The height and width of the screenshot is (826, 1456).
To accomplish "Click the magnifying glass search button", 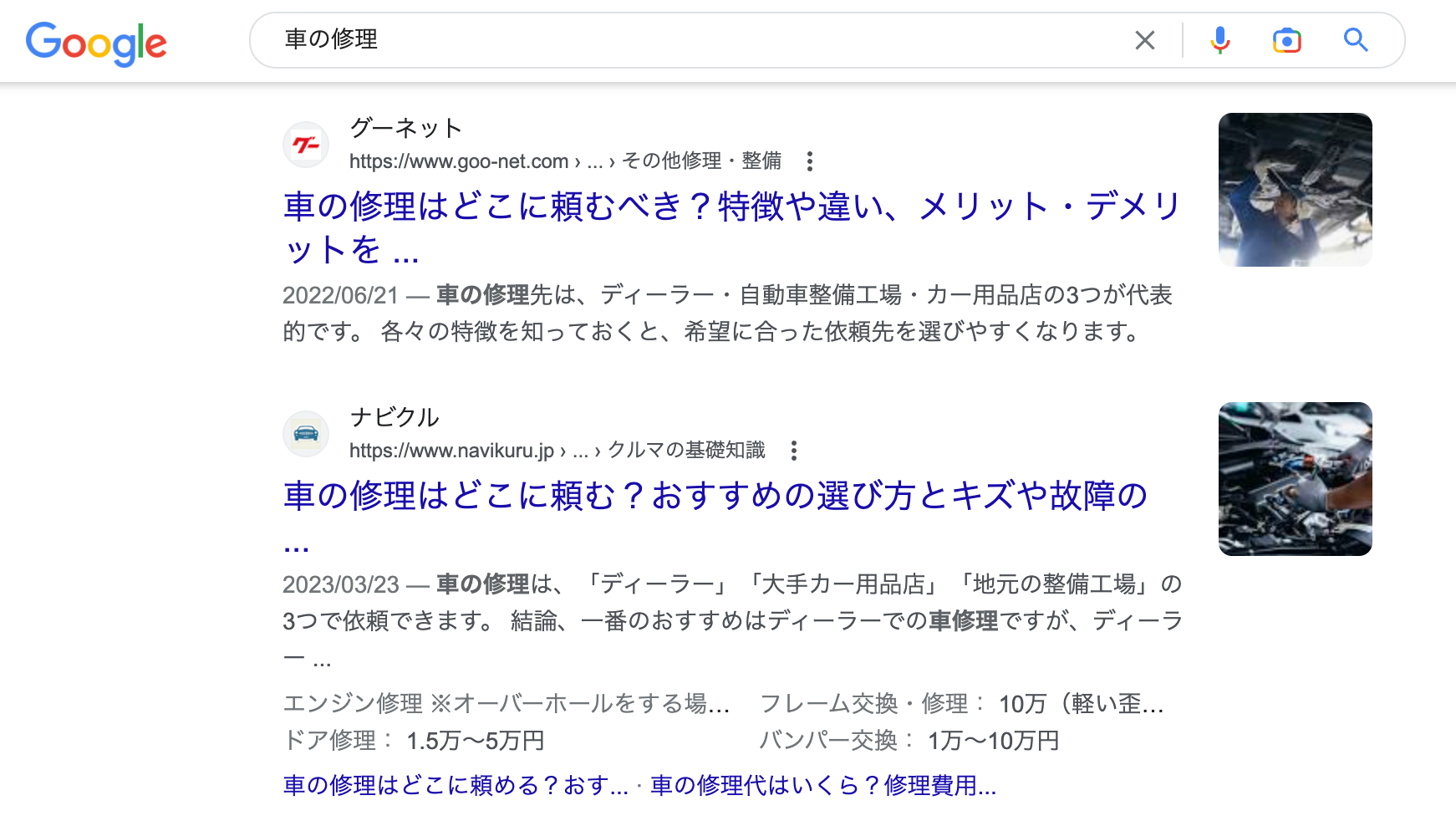I will (x=1355, y=40).
